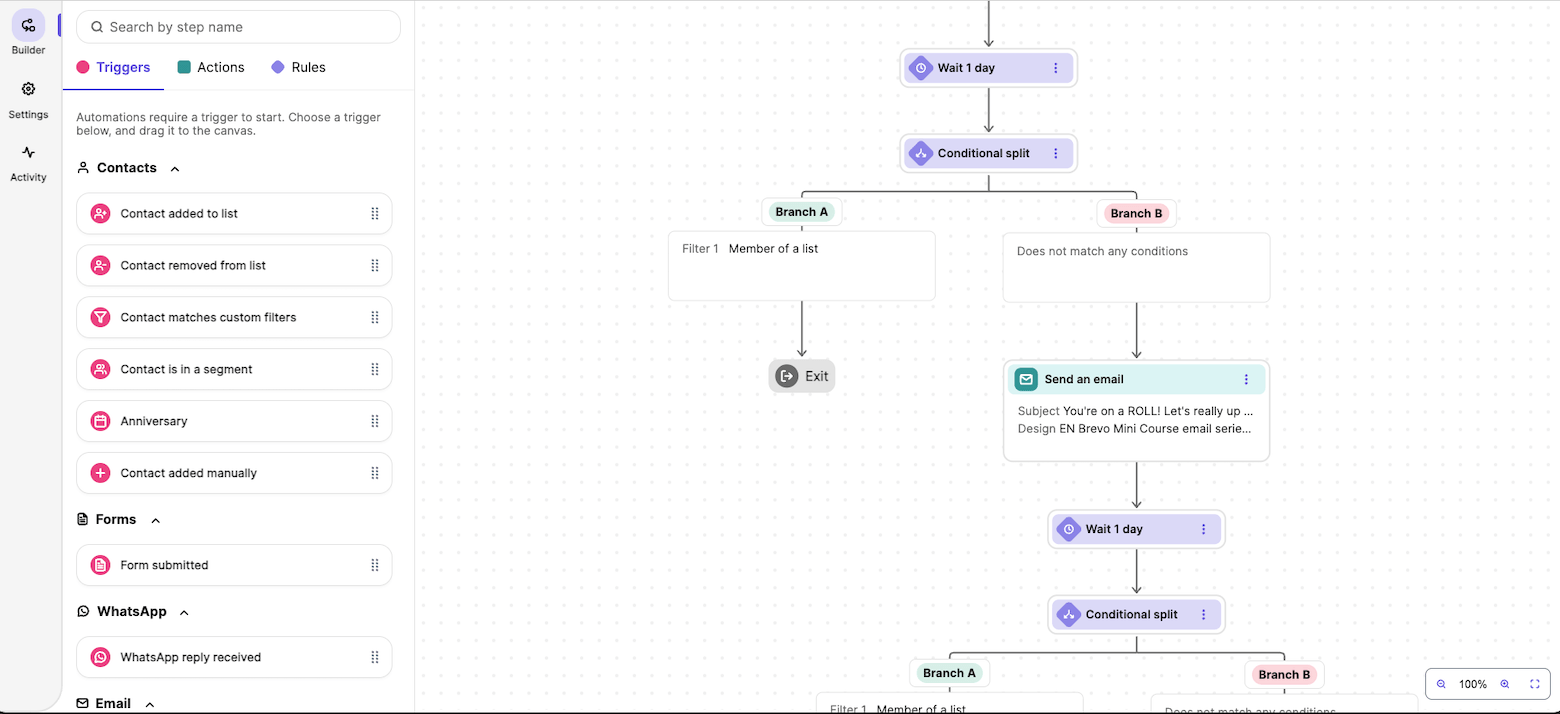The image size is (1560, 714).
Task: Click the search by step name field
Action: (238, 27)
